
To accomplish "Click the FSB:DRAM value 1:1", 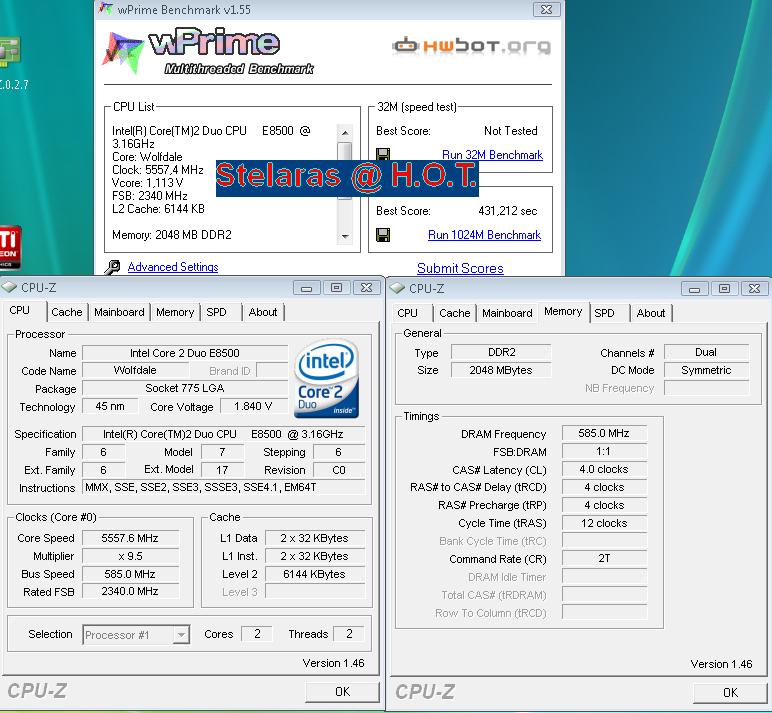I will [604, 452].
